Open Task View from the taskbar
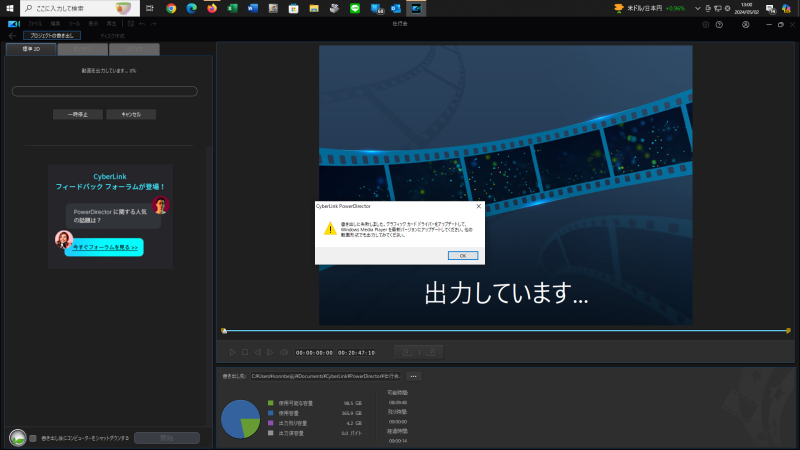The width and height of the screenshot is (800, 450). coord(149,8)
